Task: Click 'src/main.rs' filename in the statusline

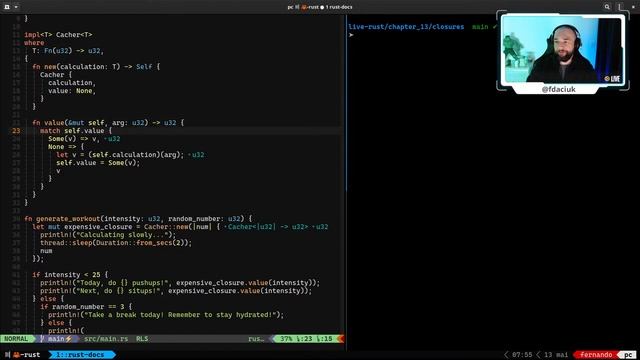Action: coord(106,339)
